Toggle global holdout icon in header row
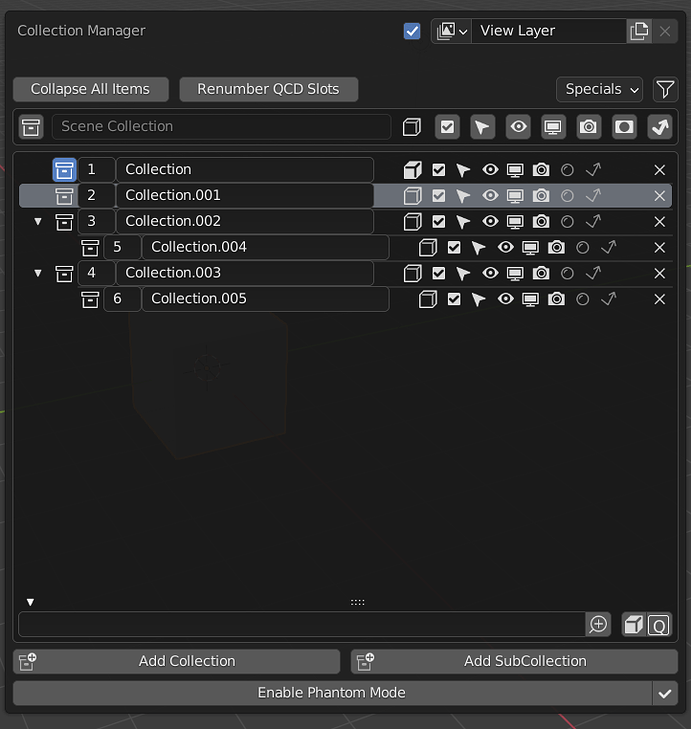Image resolution: width=691 pixels, height=729 pixels. pos(624,127)
